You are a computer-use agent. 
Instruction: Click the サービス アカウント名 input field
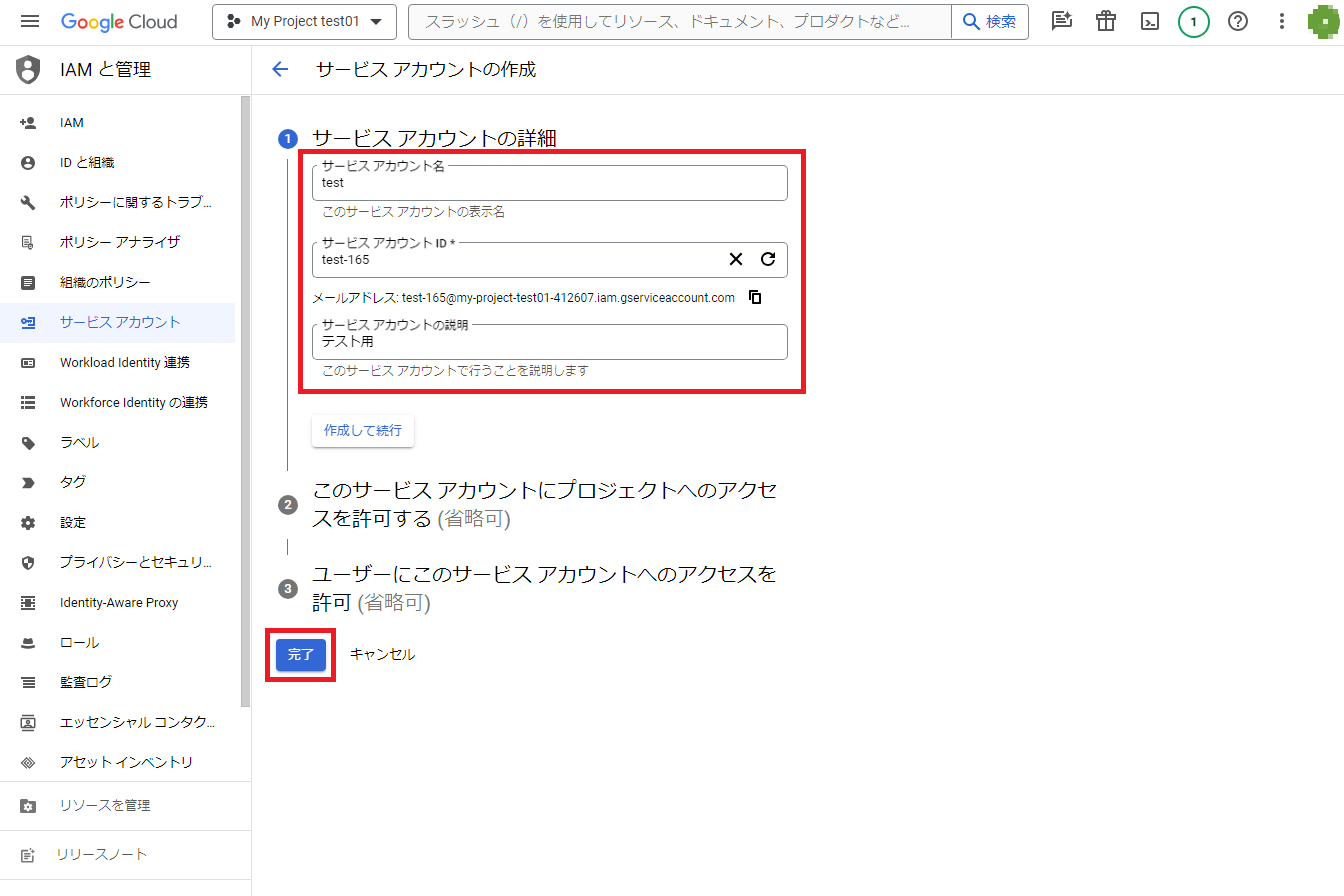pyautogui.click(x=549, y=184)
